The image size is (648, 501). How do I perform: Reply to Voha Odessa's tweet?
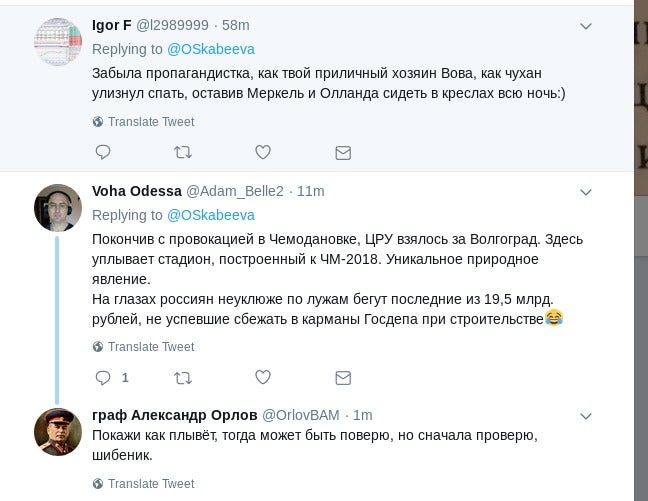click(x=102, y=377)
